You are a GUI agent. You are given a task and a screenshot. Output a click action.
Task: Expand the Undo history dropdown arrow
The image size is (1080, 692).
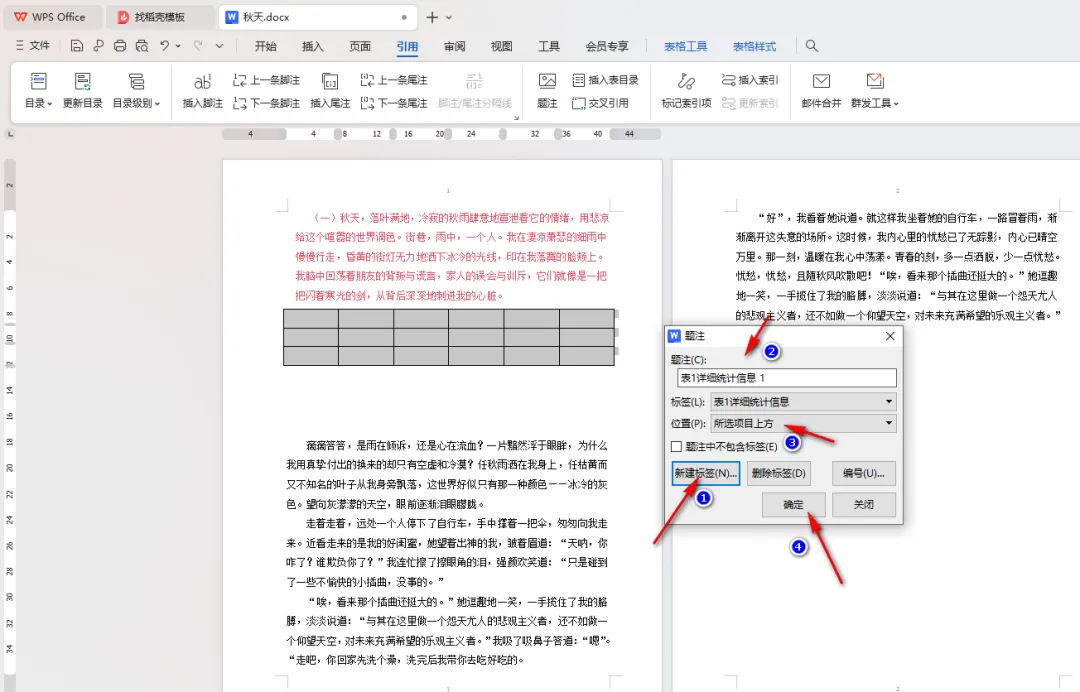pos(178,45)
